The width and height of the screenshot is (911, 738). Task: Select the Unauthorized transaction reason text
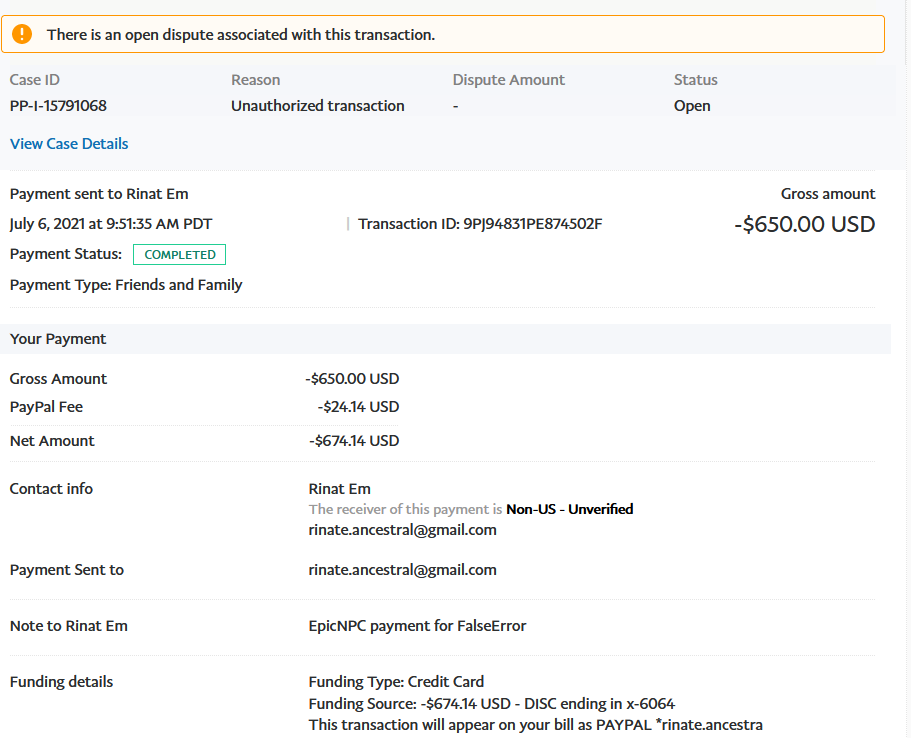[318, 106]
